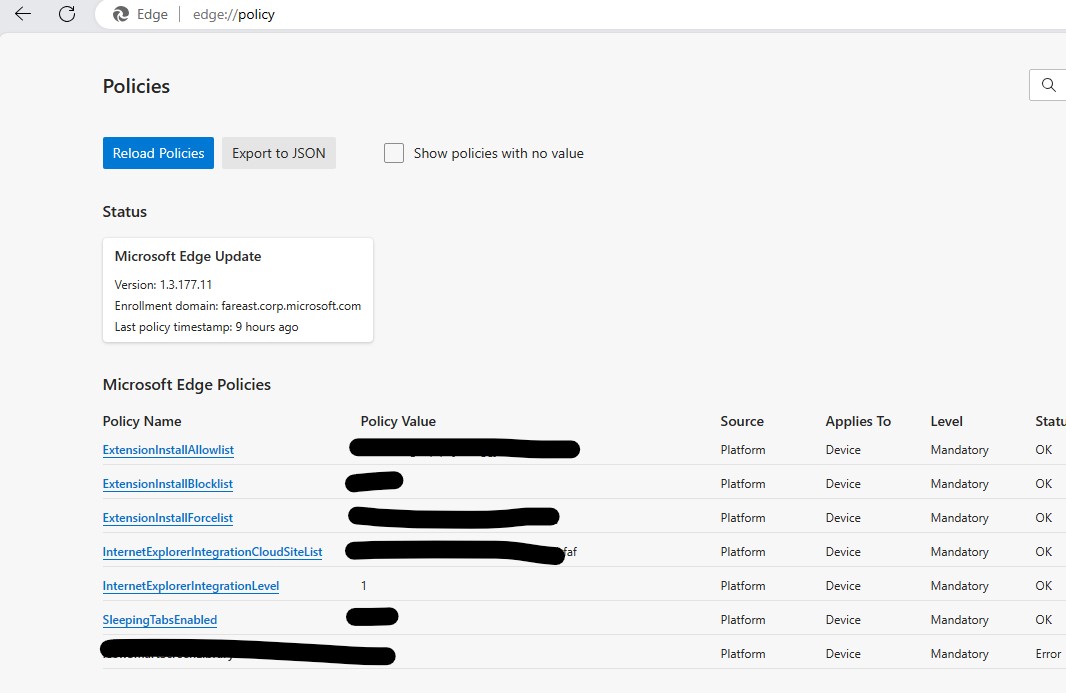The height and width of the screenshot is (693, 1066).
Task: Select Enrollment domain fareast.corp.microsoft.com text
Action: pos(237,305)
